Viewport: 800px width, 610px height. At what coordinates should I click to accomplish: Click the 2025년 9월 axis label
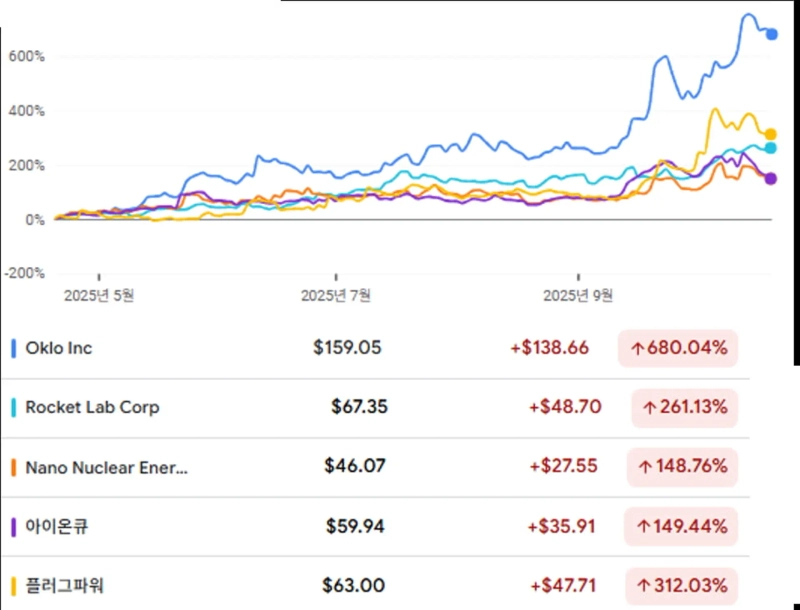[x=577, y=295]
